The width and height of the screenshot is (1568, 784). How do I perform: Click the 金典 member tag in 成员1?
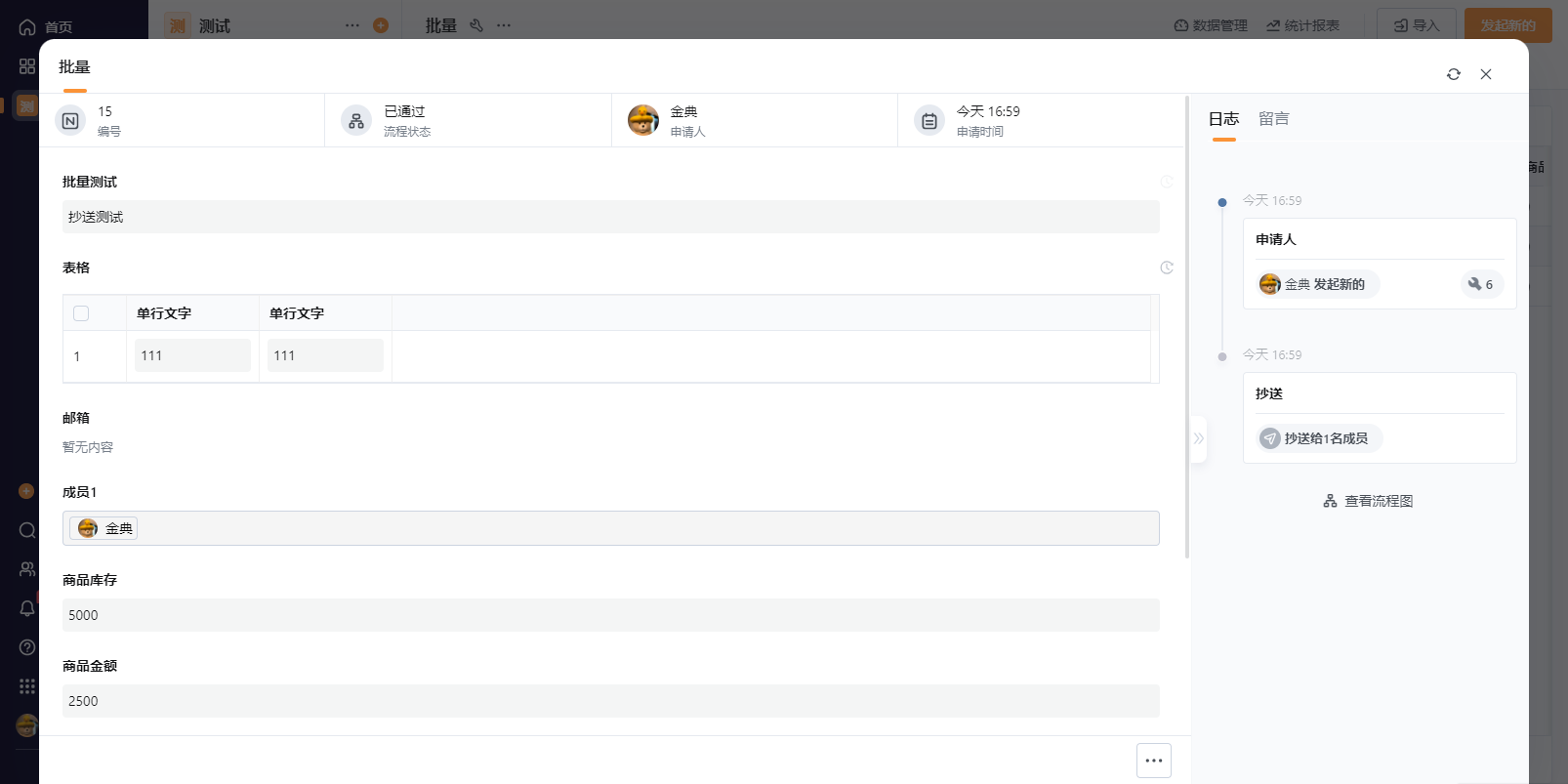pos(103,528)
